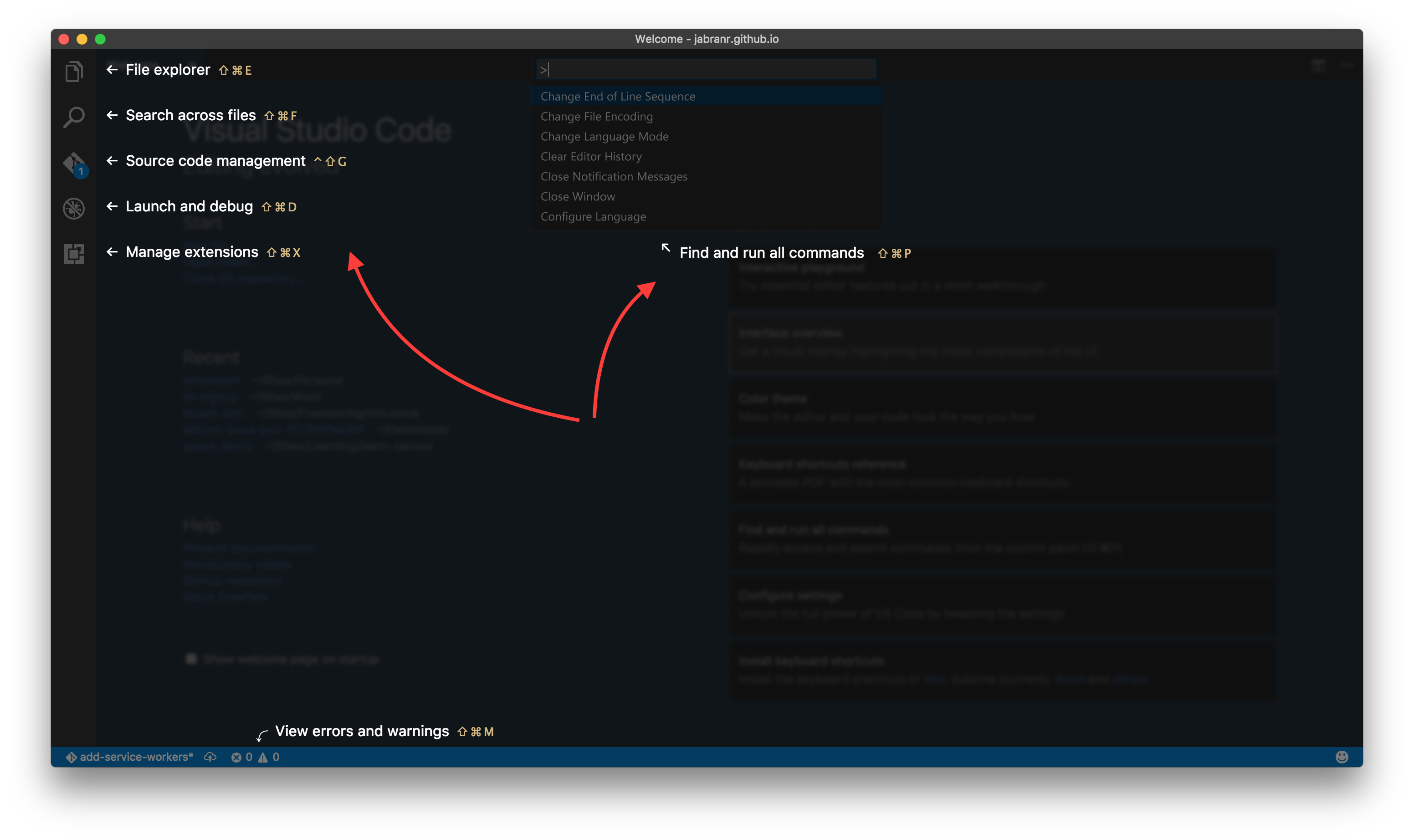This screenshot has height=840, width=1414.
Task: Click the Launch and debug overlay label
Action: pyautogui.click(x=189, y=206)
